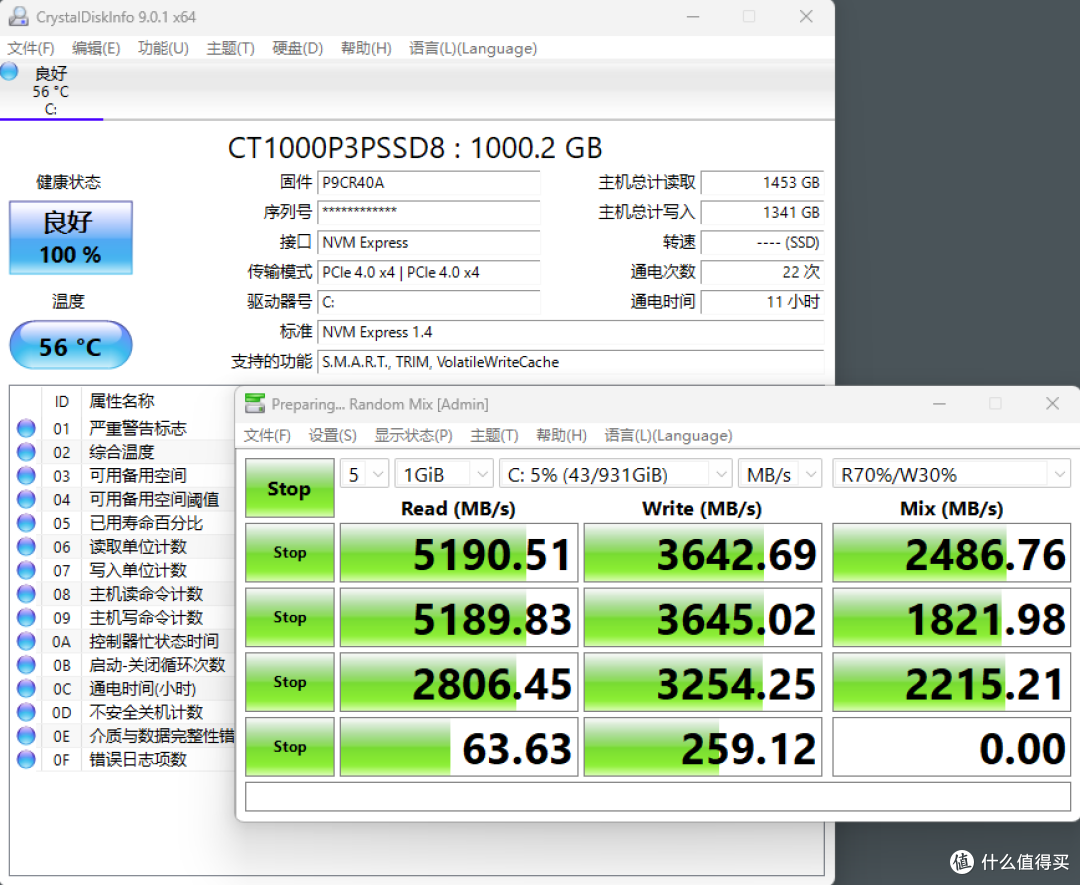Click the firmware field P9CR40A

[x=428, y=183]
